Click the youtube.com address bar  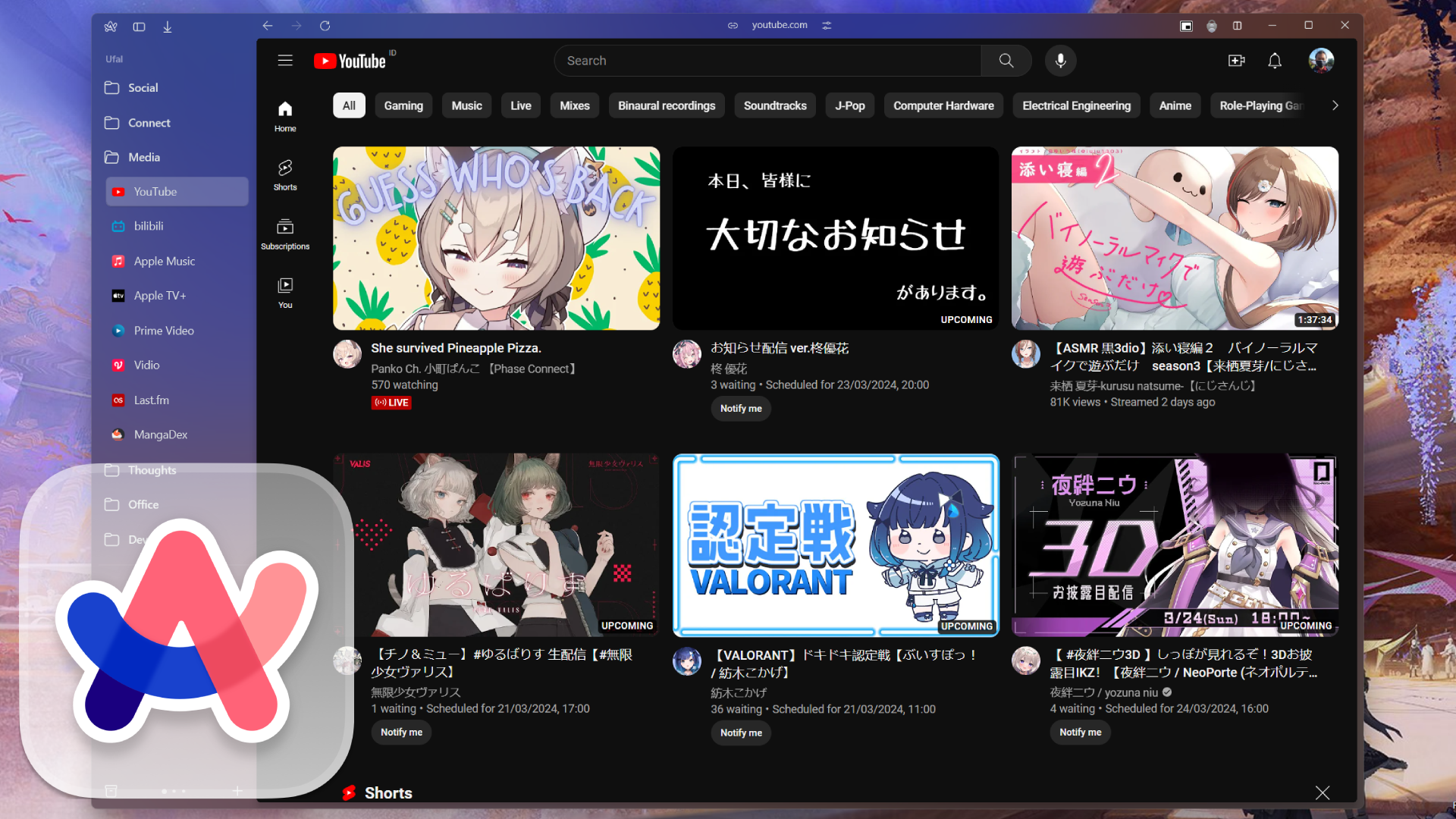tap(780, 25)
